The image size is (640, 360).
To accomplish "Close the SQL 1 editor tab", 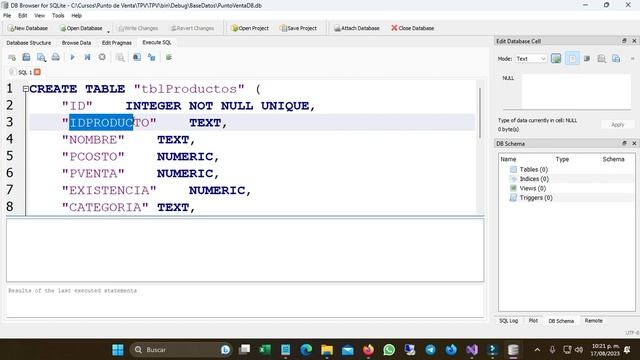I will point(37,72).
